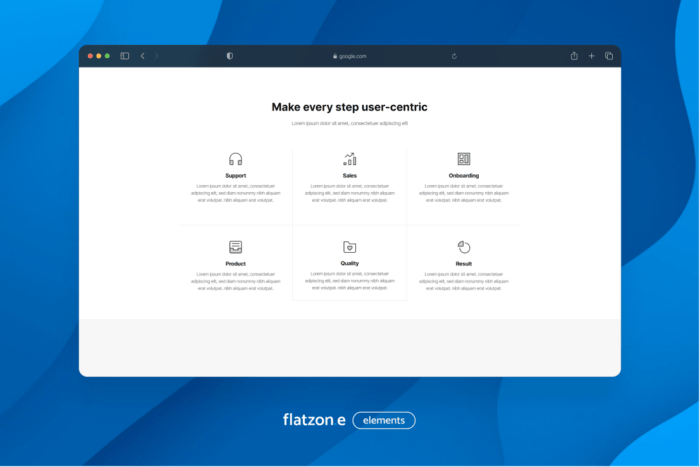Viewport: 700px width, 467px height.
Task: Open the privacy shield report
Action: [229, 56]
